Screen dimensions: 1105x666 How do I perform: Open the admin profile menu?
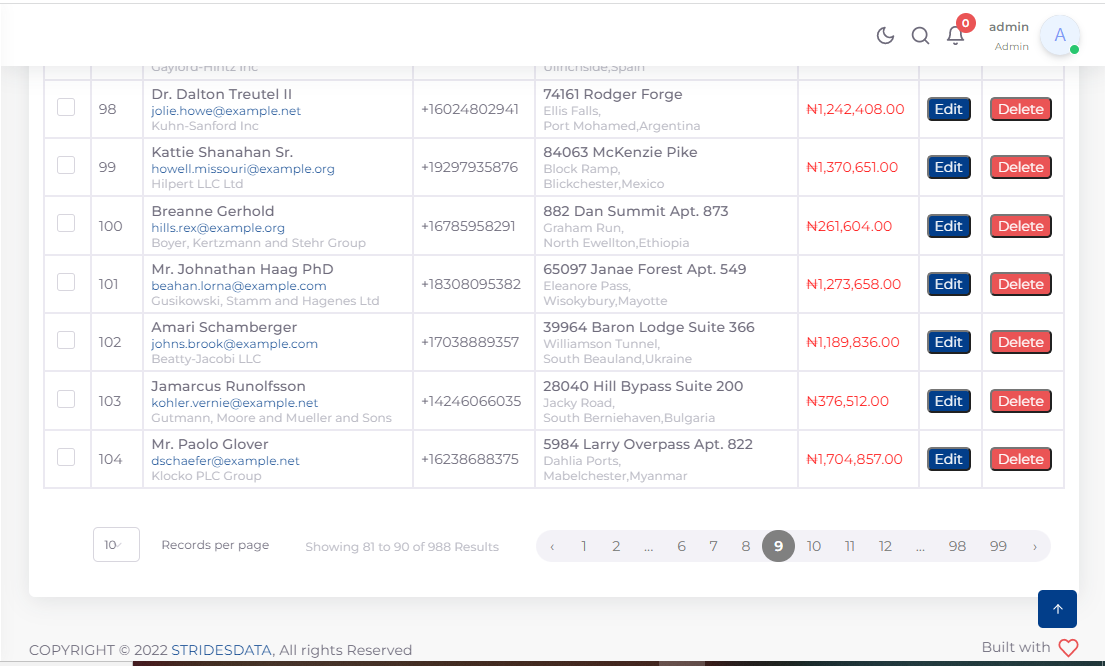point(1009,35)
